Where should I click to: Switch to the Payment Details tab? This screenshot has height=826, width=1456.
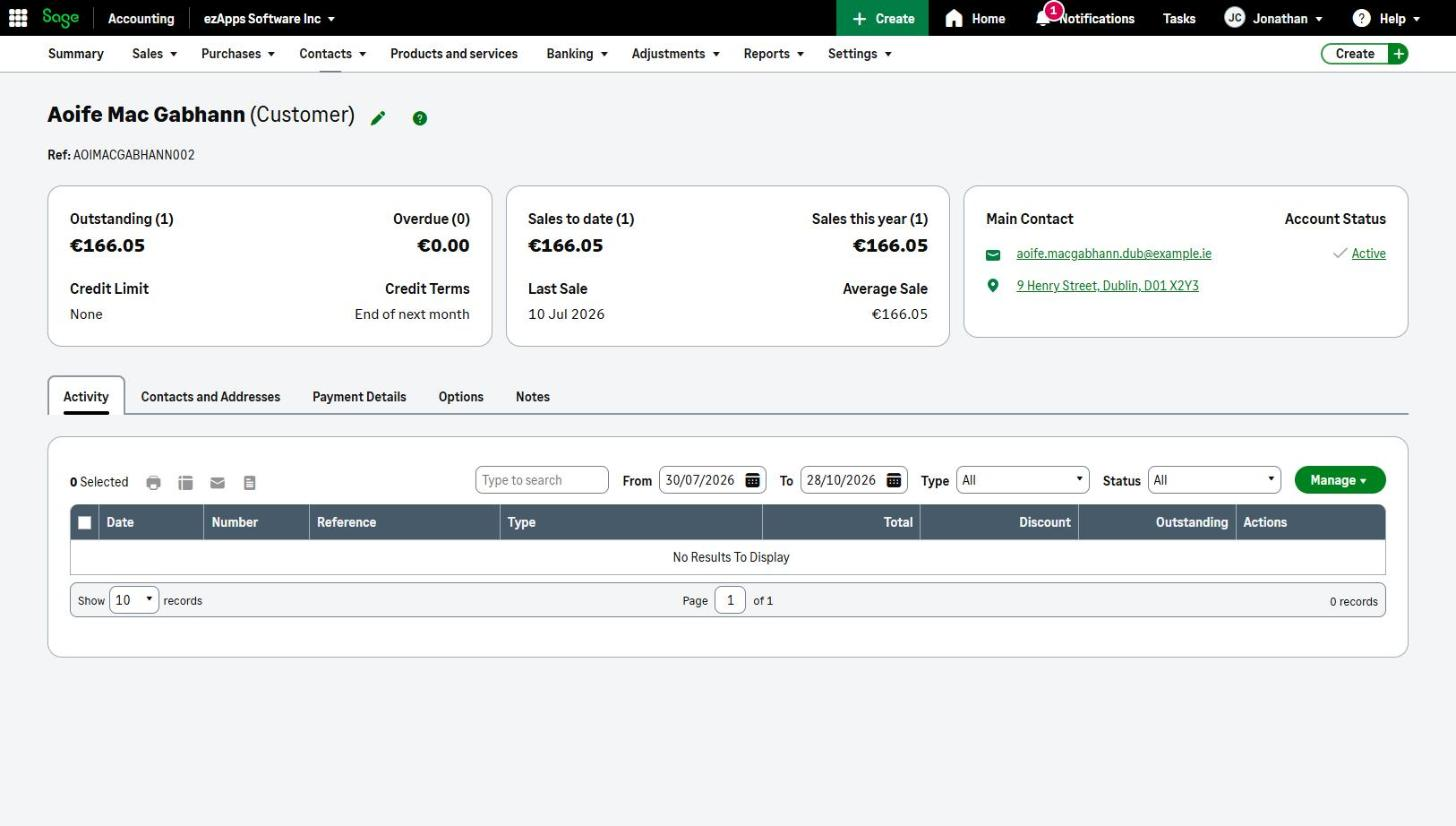pos(359,397)
